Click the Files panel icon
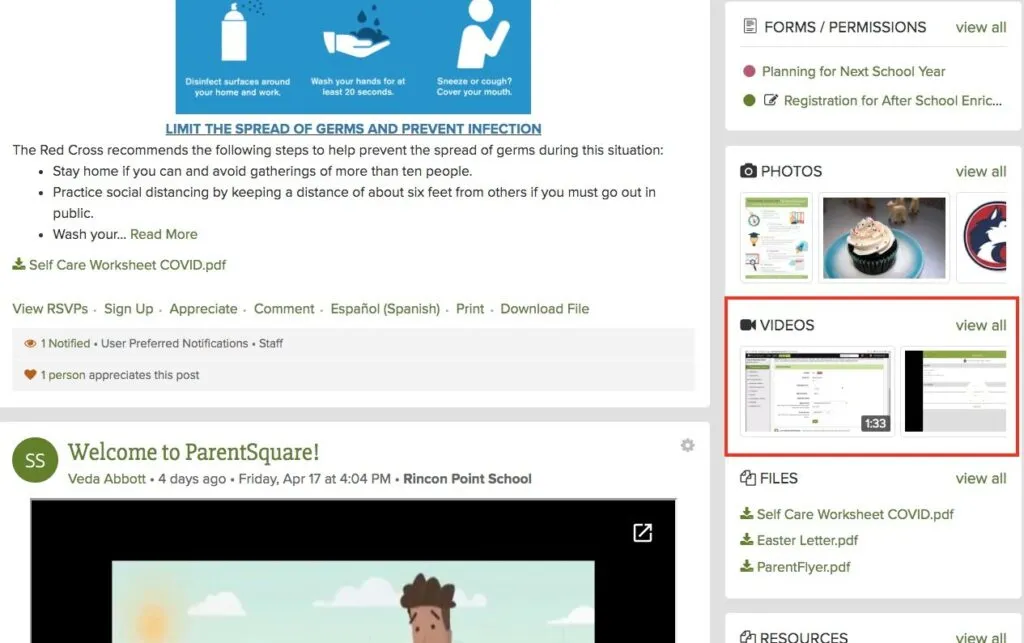Screen dimensions: 1024x643 point(748,478)
